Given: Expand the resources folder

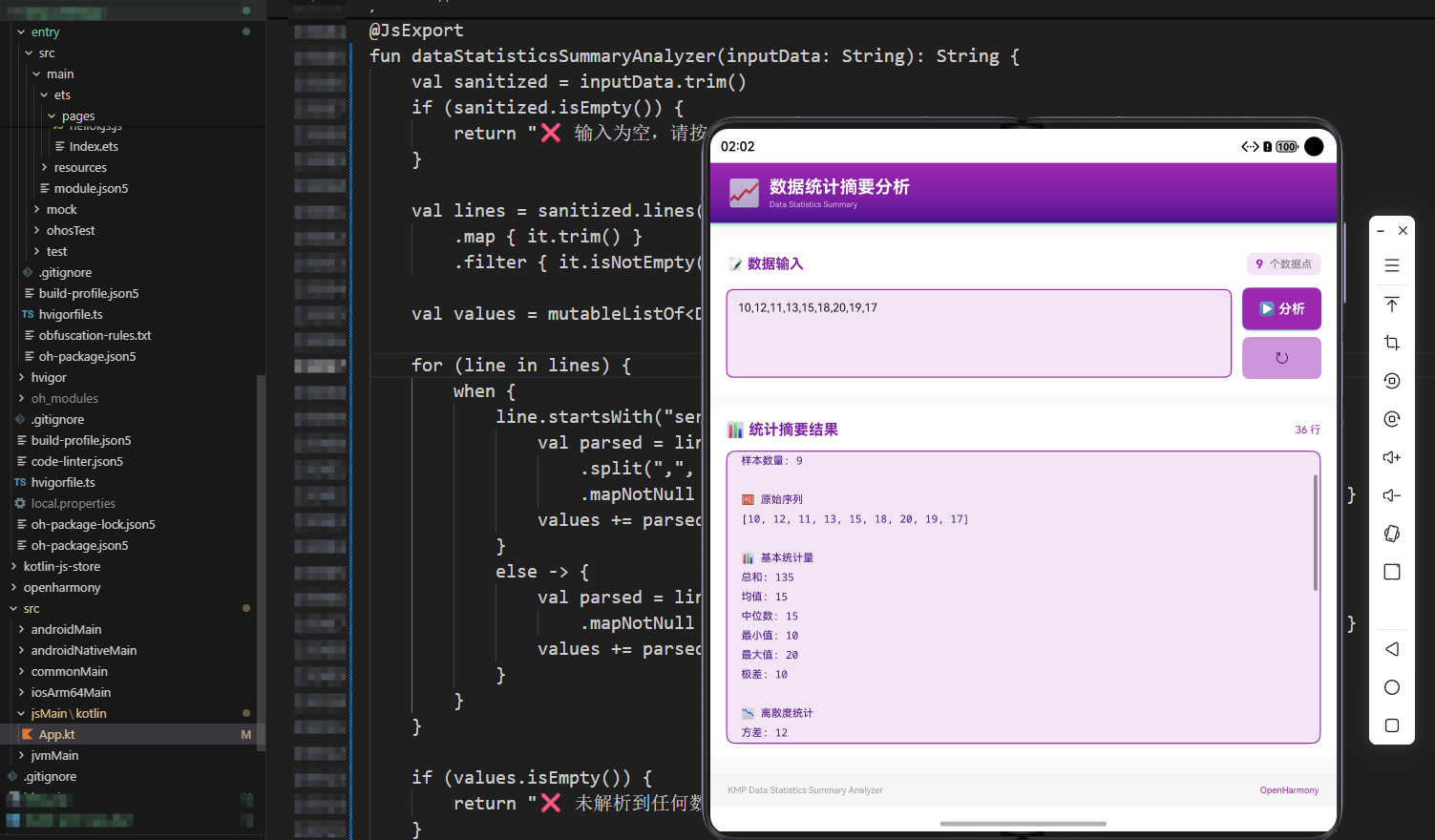Looking at the screenshot, I should [x=44, y=168].
